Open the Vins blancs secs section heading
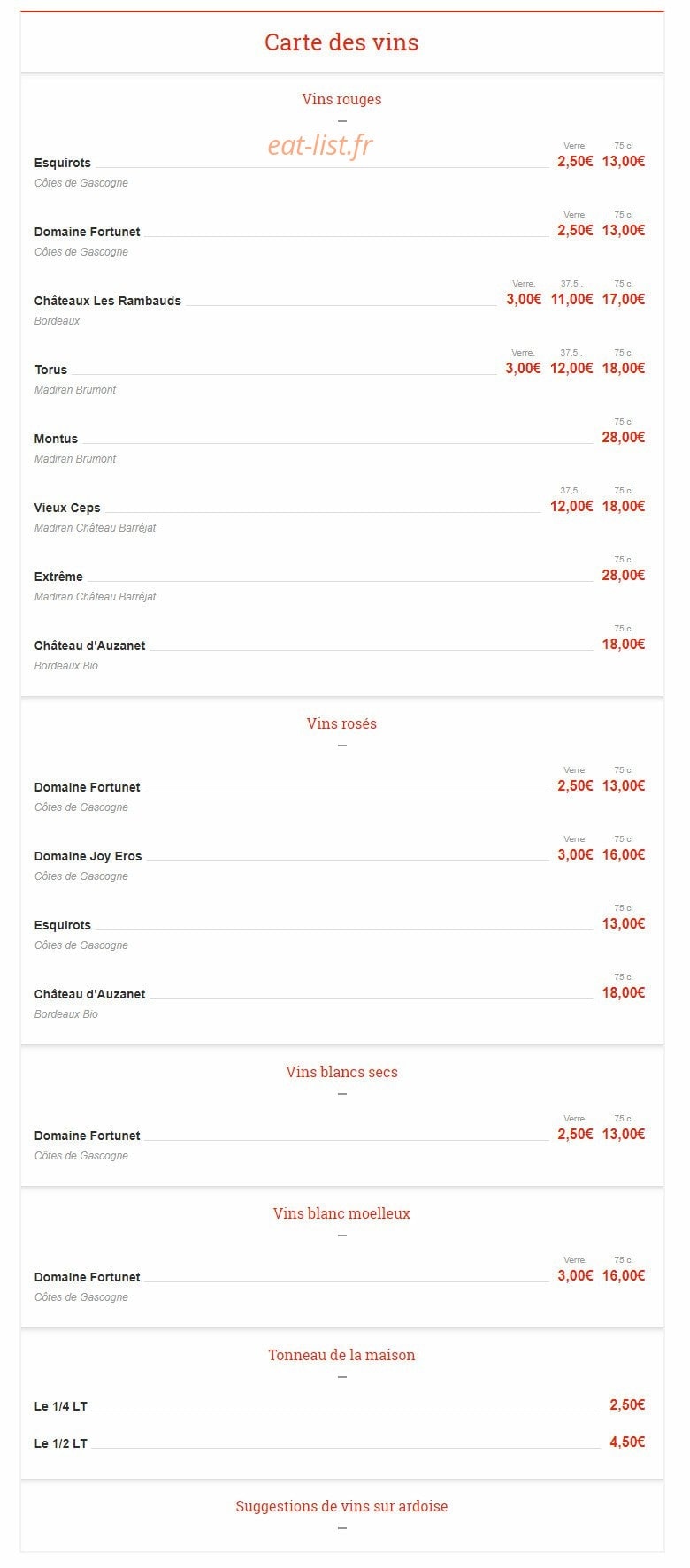 (x=341, y=1072)
